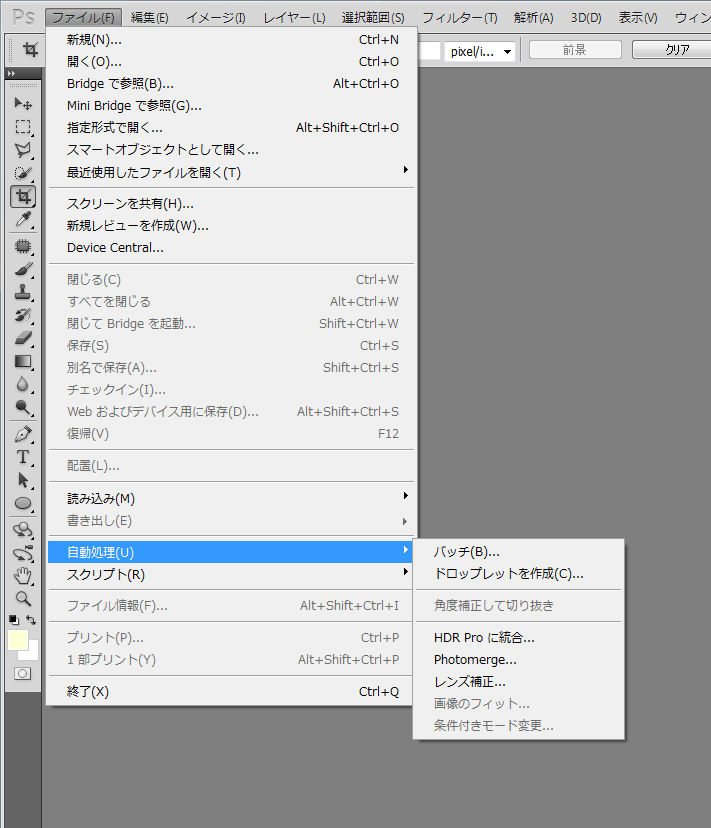This screenshot has height=828, width=711.
Task: Click the highlighted 自動処理(U) menu entry
Action: pyautogui.click(x=231, y=552)
